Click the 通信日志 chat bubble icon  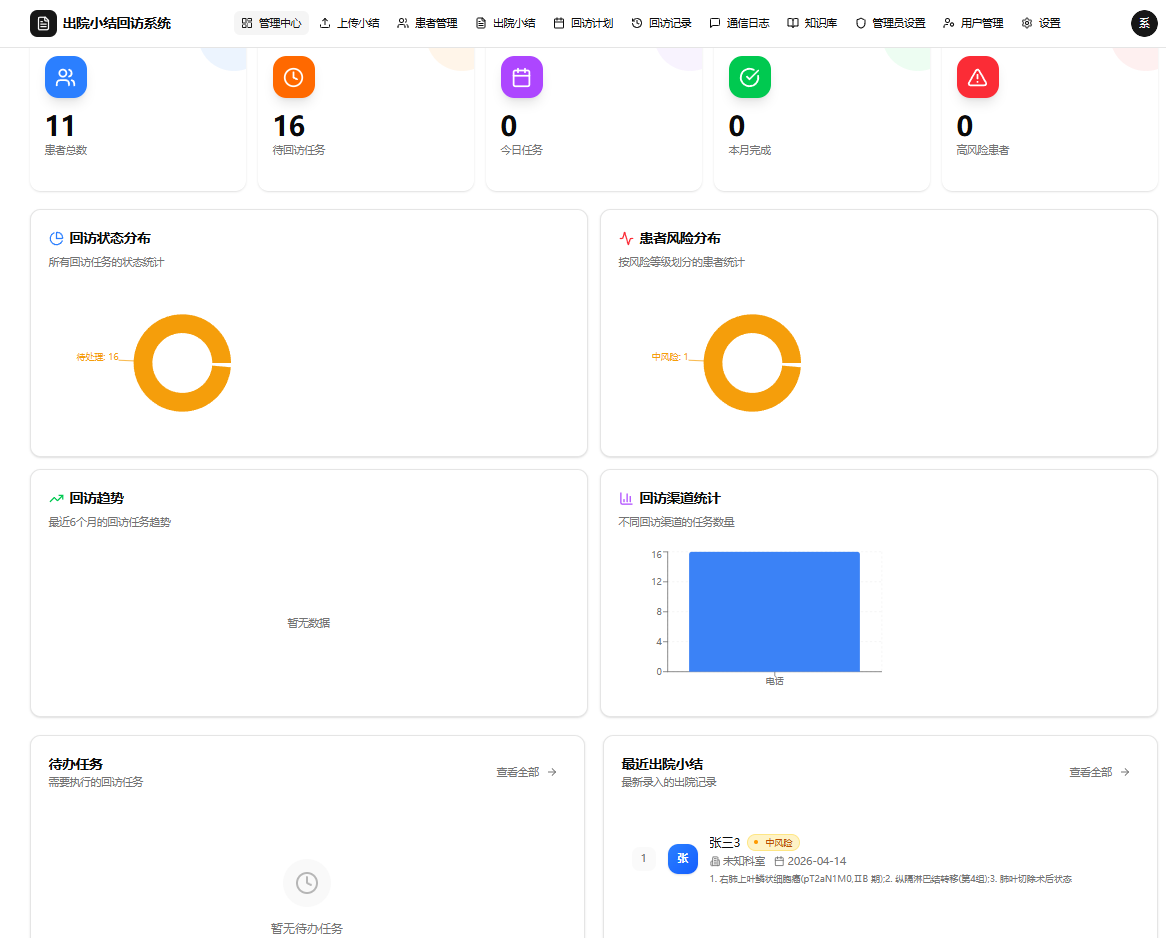point(715,23)
